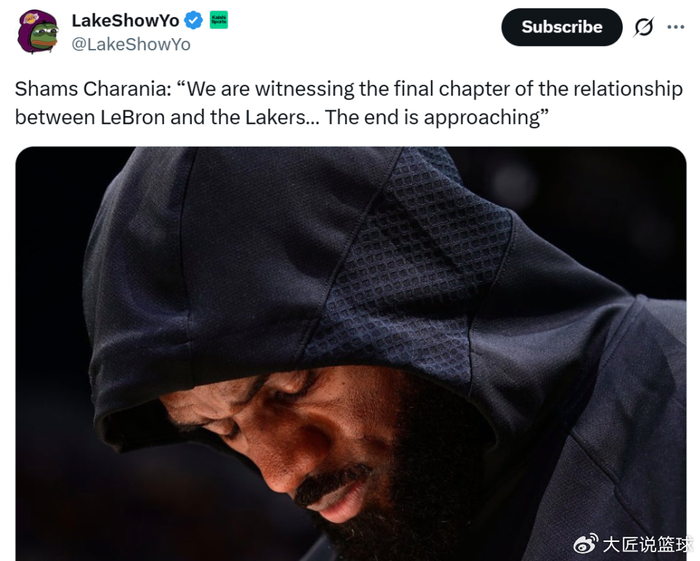Open the LakeShowYo display name
The width and height of the screenshot is (700, 561).
click(x=125, y=21)
